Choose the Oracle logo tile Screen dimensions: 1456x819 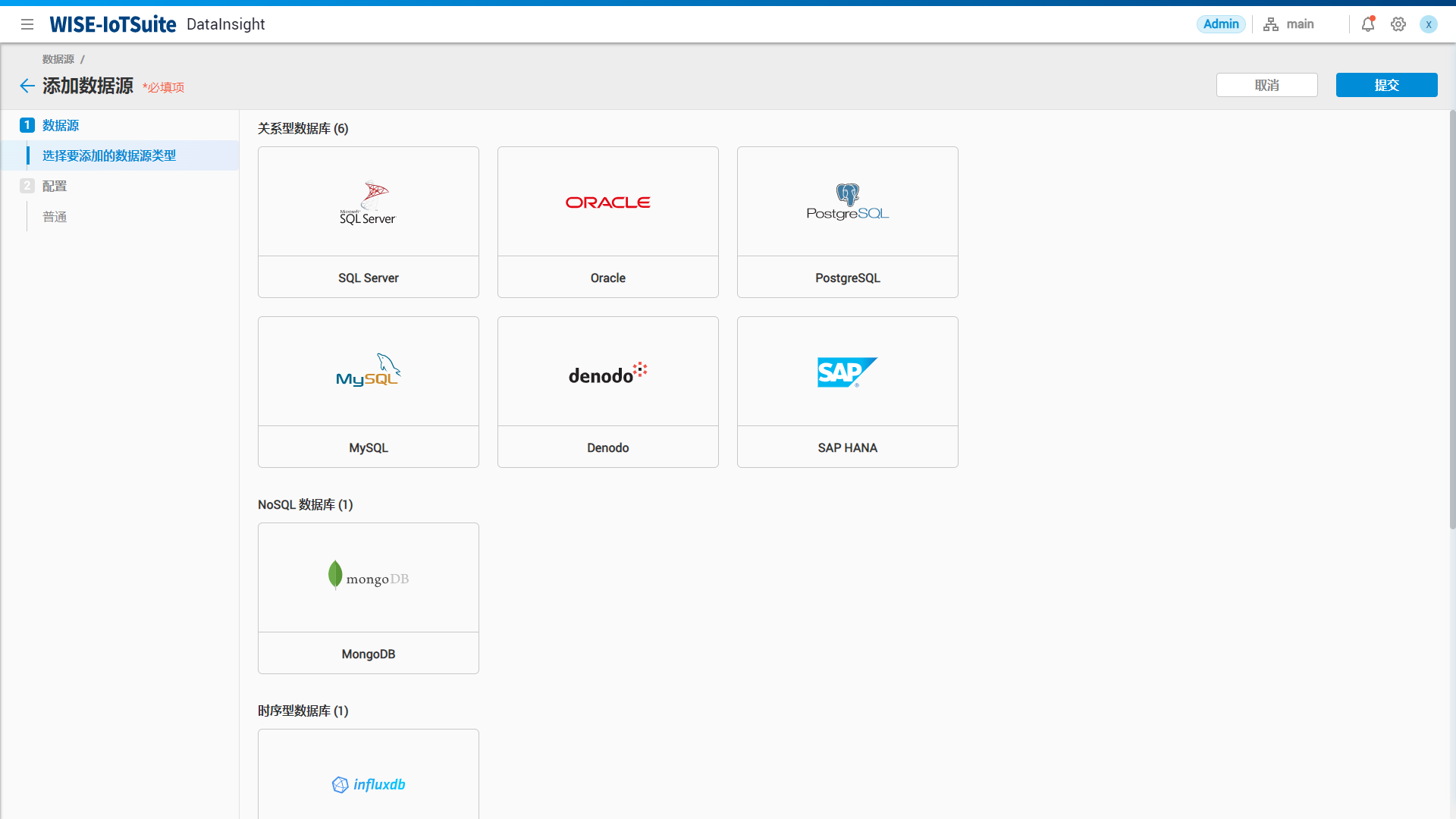608,202
